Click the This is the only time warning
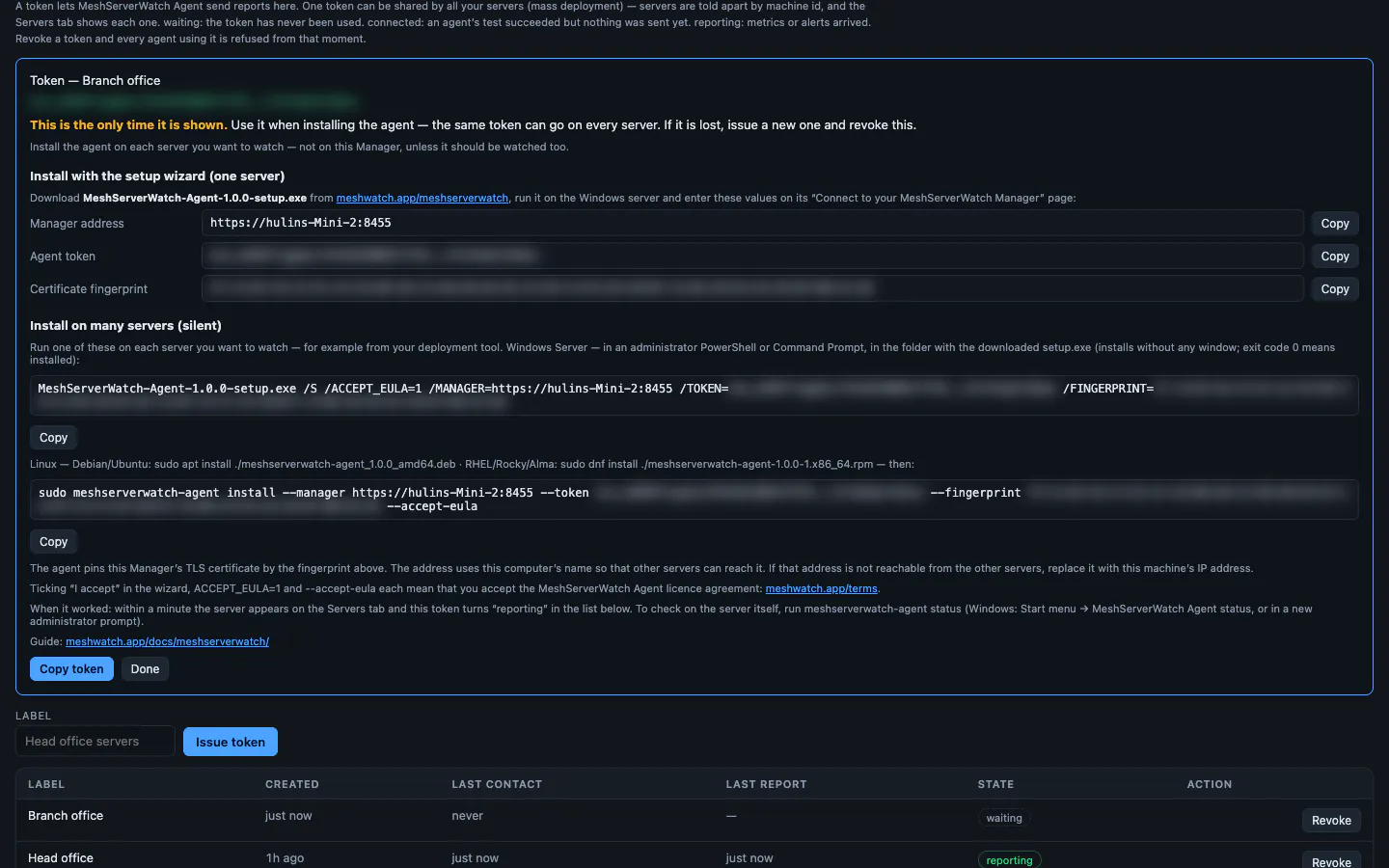The height and width of the screenshot is (868, 1389). (128, 125)
